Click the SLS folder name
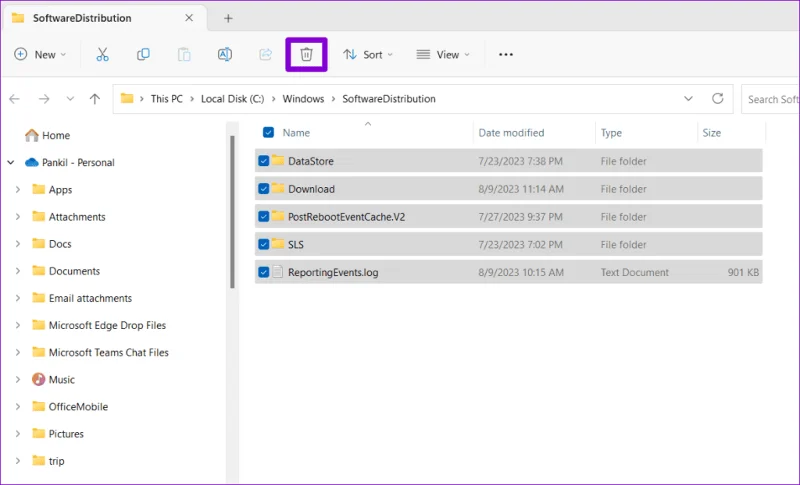This screenshot has width=800, height=485. 296,244
